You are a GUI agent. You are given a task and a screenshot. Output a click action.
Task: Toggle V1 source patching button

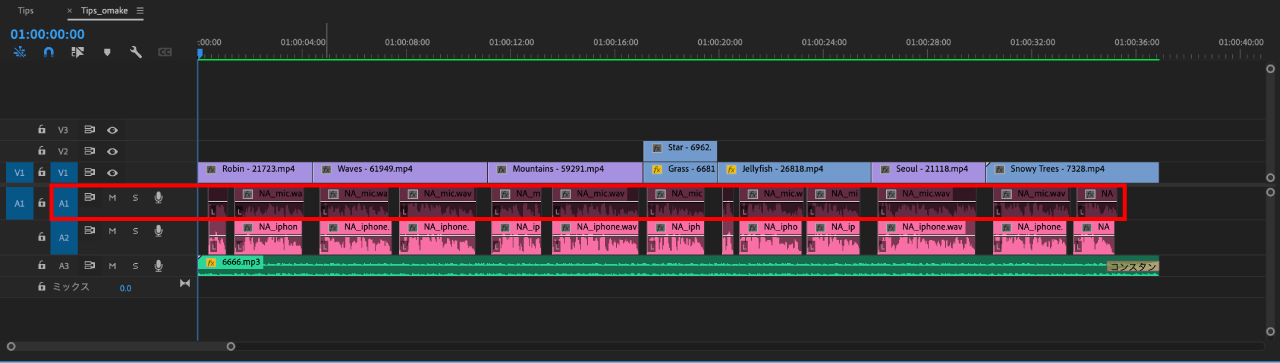pos(19,173)
